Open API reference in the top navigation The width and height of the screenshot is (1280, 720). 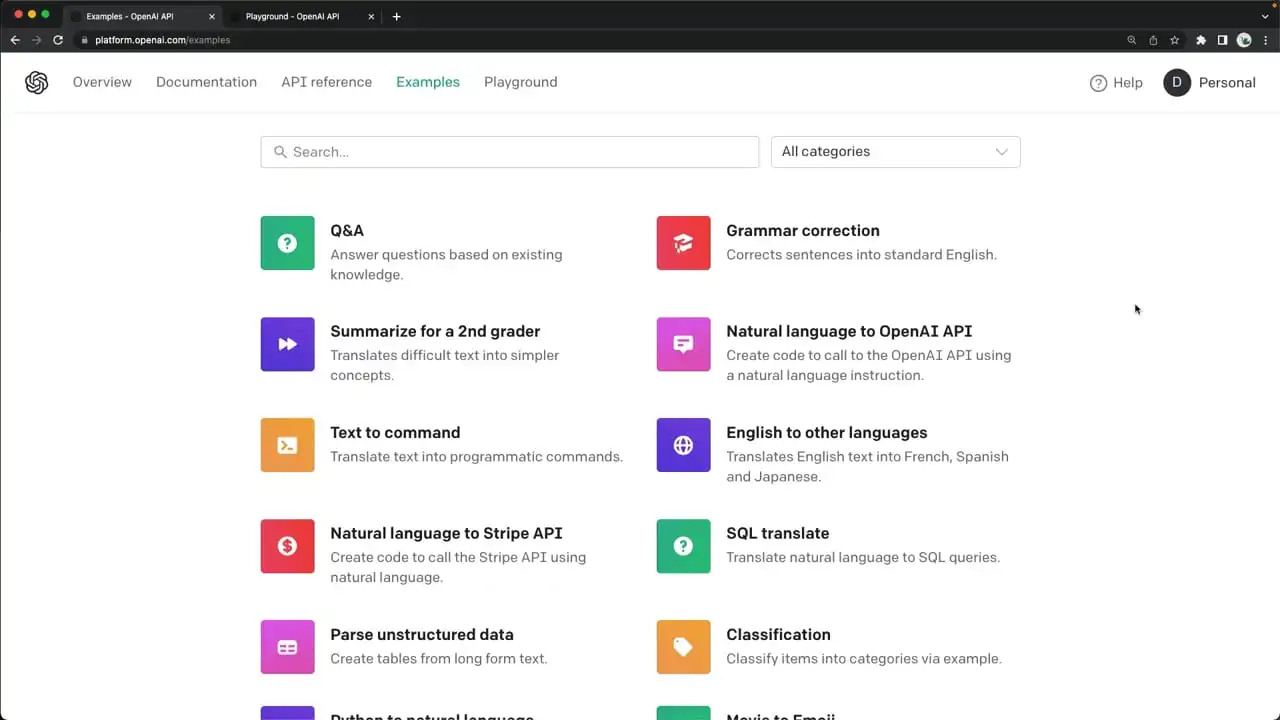[x=326, y=82]
